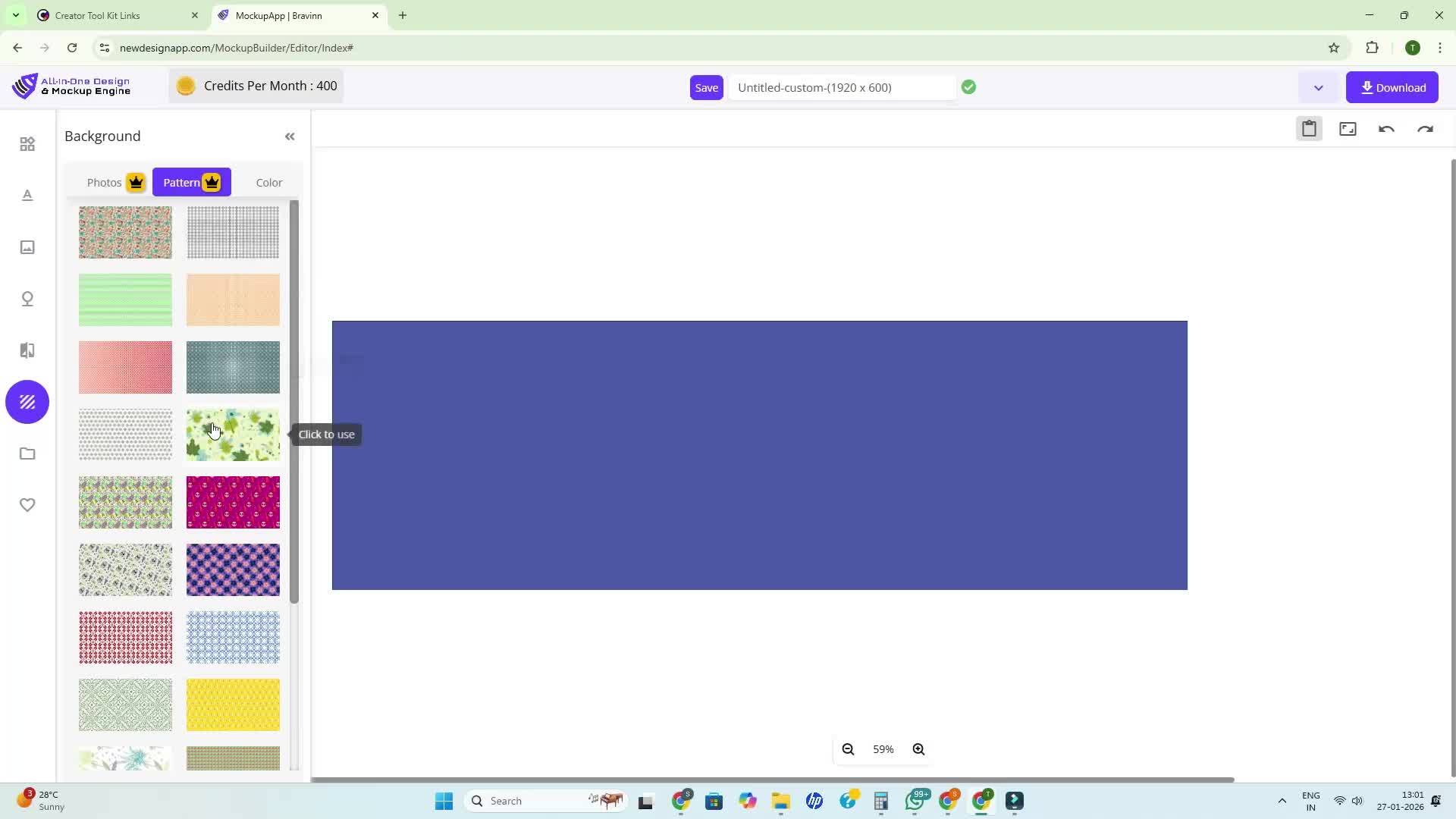Open the folder icon in sidebar
Screen dimensions: 1456x819
click(27, 453)
